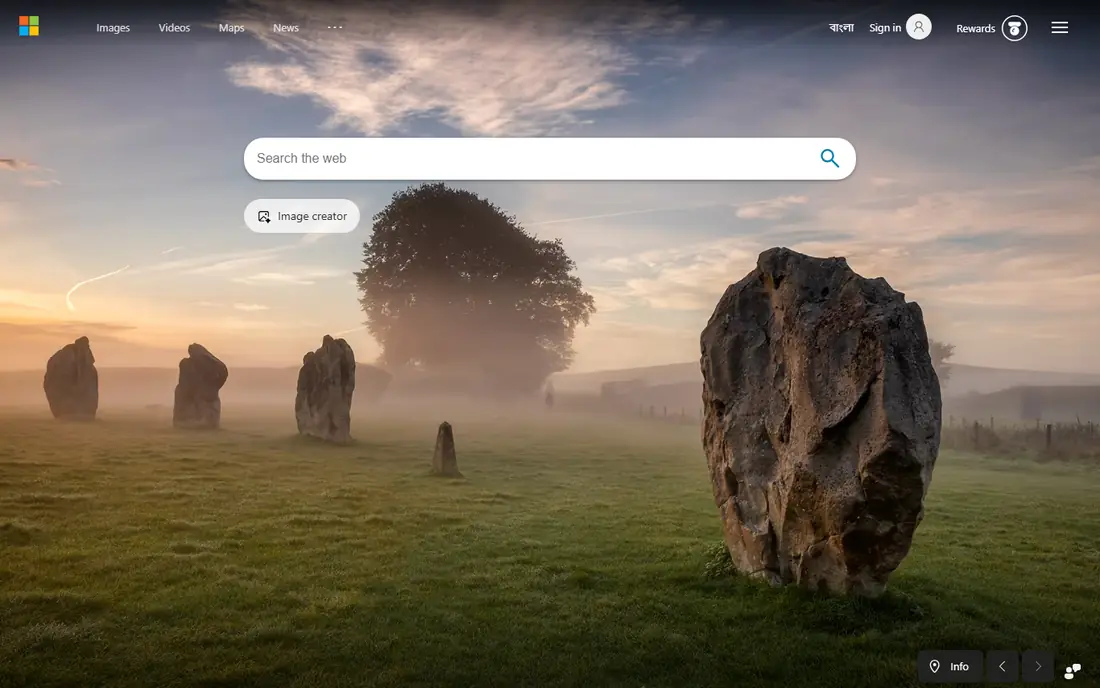Open the Videos search tab
Image resolution: width=1100 pixels, height=688 pixels.
pos(174,28)
